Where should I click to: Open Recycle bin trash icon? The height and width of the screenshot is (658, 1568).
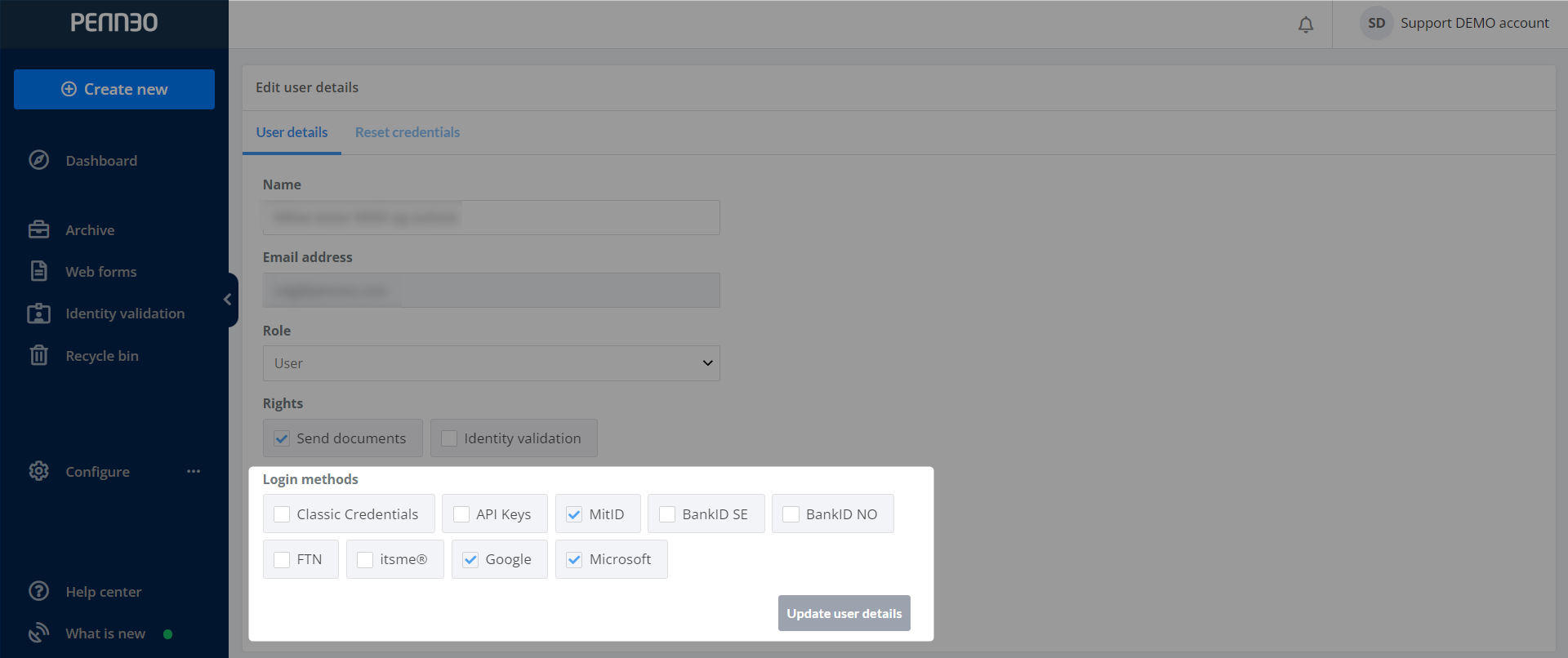pyautogui.click(x=39, y=355)
